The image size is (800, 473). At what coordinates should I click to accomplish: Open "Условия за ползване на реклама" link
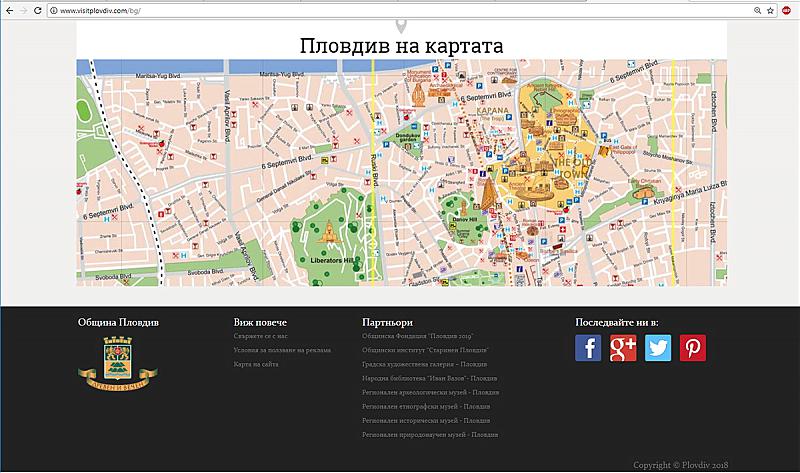[282, 350]
